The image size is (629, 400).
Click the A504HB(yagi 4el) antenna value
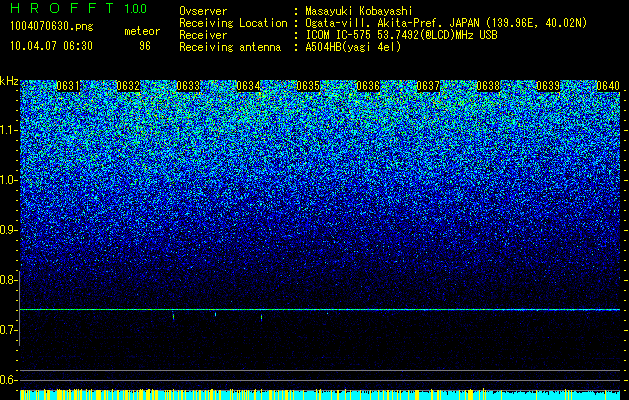(353, 47)
